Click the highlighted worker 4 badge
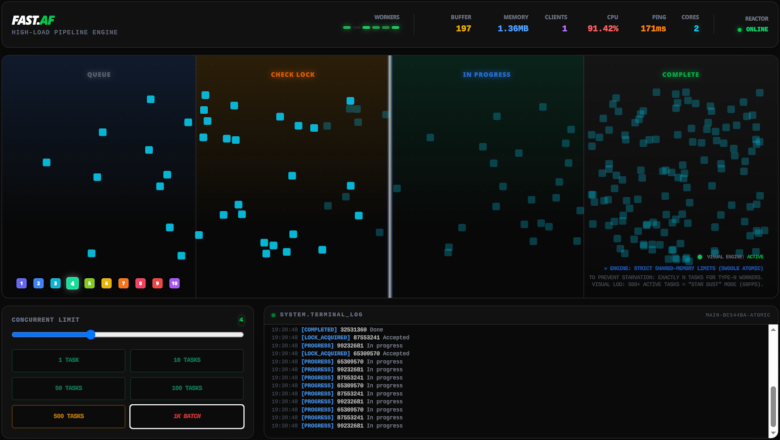 click(72, 283)
